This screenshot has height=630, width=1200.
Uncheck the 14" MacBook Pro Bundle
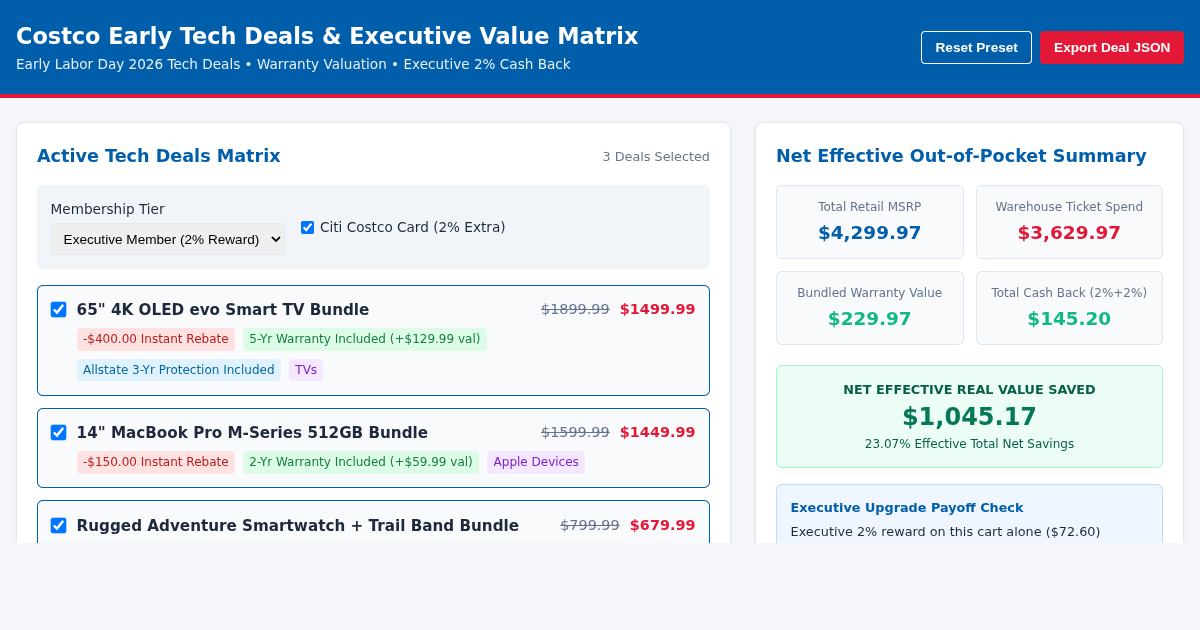(x=58, y=433)
